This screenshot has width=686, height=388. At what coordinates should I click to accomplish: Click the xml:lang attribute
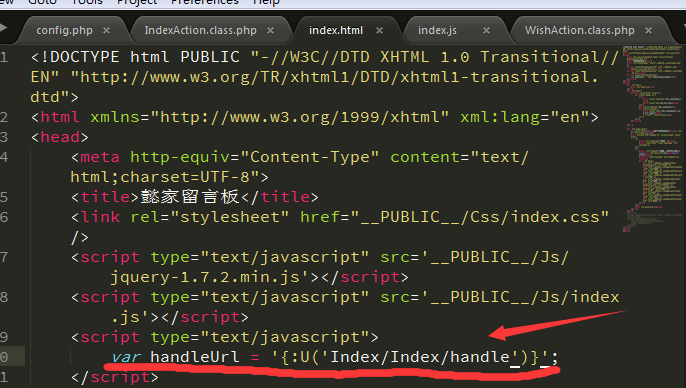(x=500, y=117)
